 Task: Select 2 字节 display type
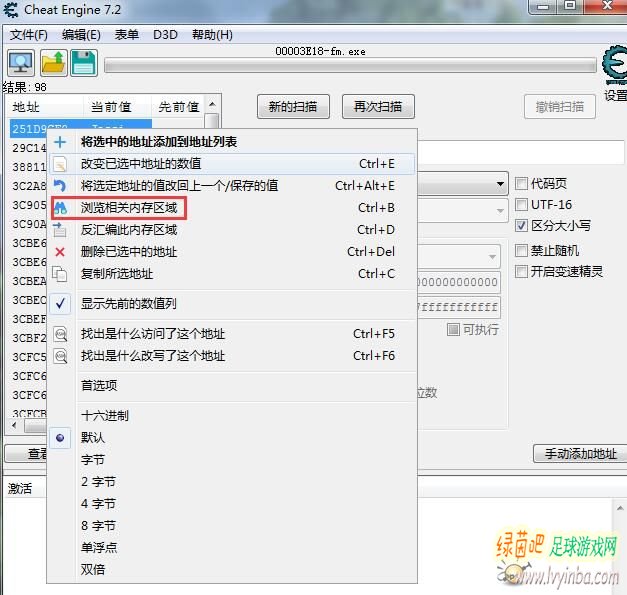(232, 482)
